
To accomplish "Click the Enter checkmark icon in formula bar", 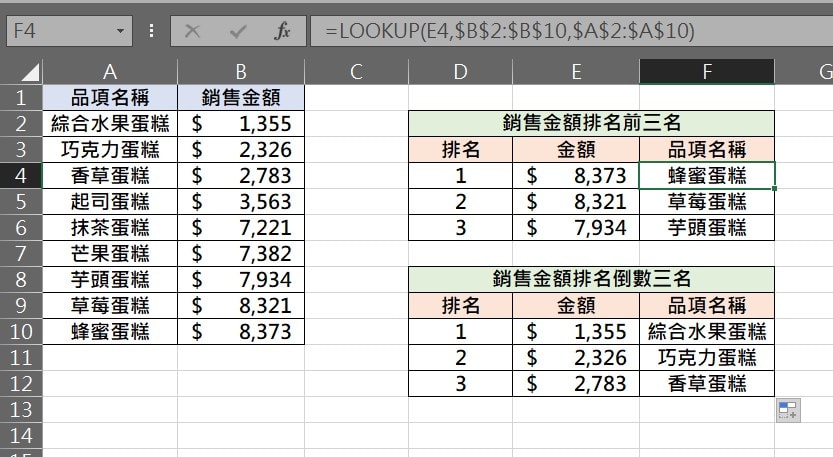I will (x=238, y=31).
